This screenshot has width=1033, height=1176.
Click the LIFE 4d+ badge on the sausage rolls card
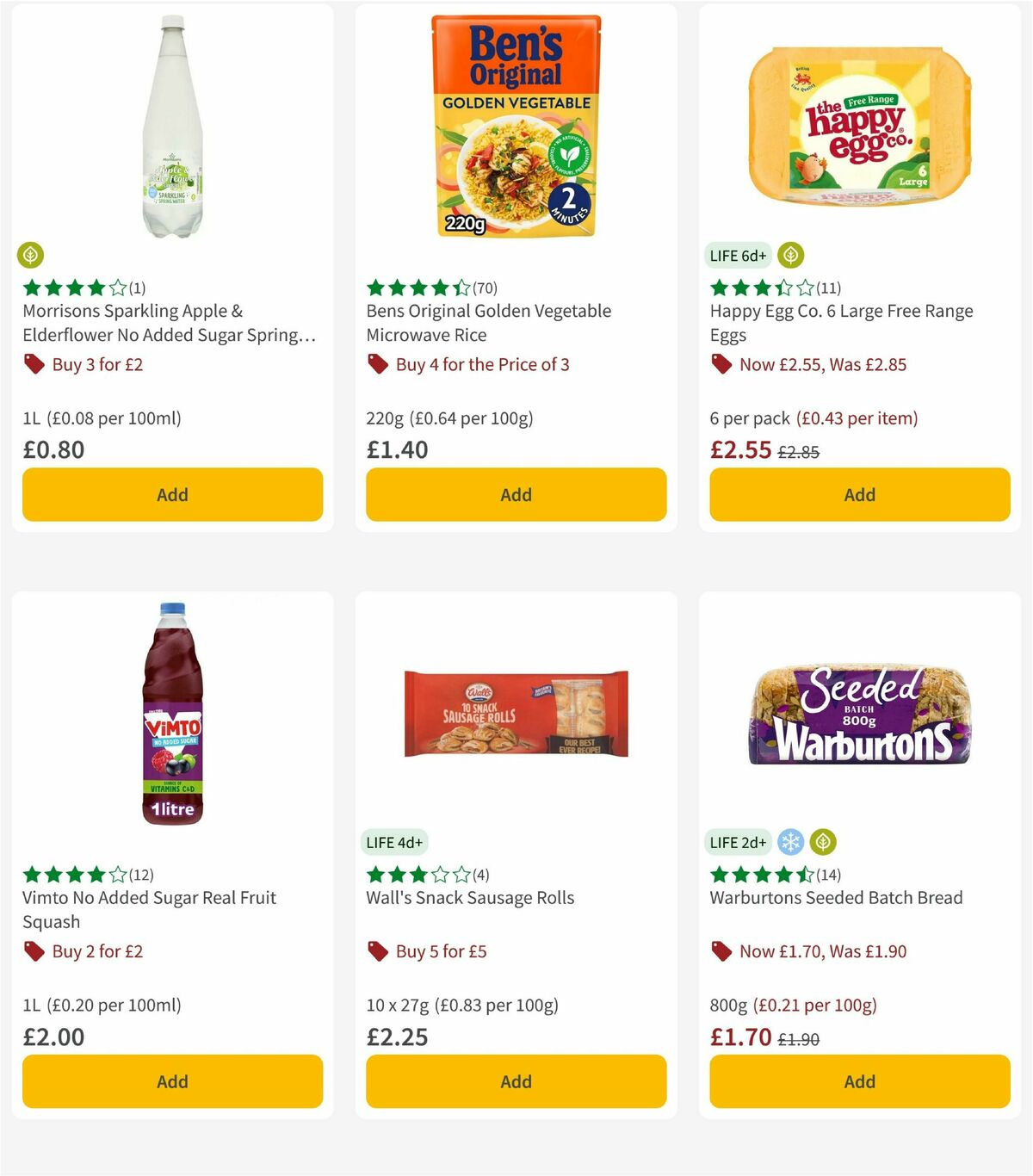click(x=393, y=842)
